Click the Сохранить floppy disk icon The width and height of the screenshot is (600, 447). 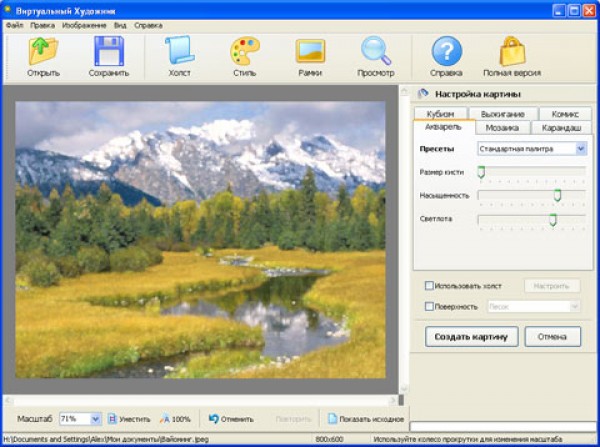point(108,51)
